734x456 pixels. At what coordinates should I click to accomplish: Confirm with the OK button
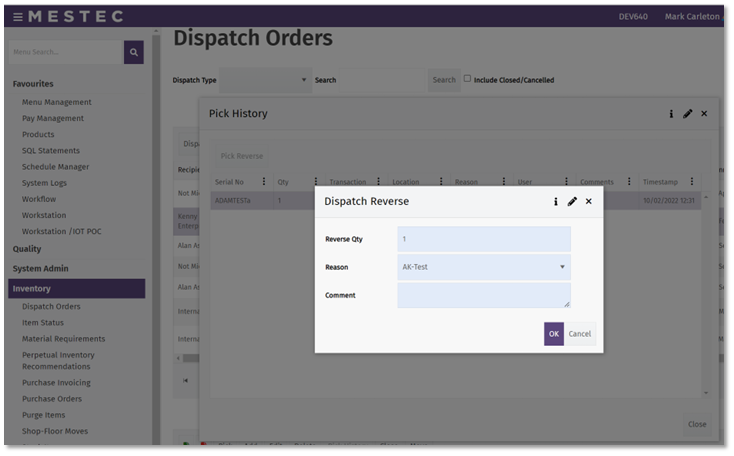(554, 334)
